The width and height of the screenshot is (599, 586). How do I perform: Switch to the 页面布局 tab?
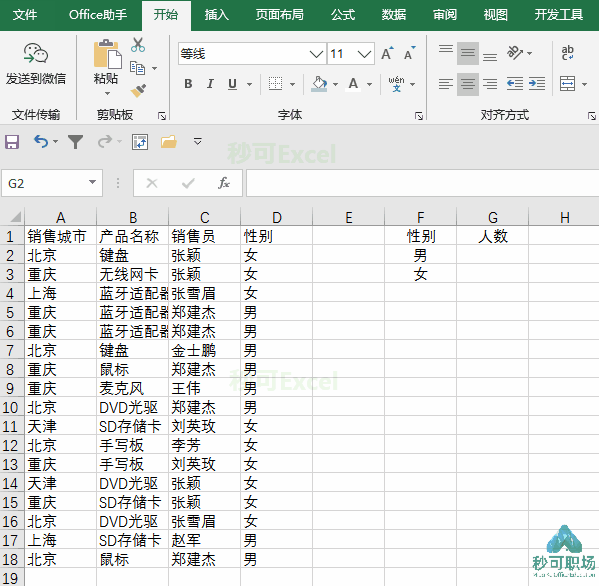pos(280,15)
